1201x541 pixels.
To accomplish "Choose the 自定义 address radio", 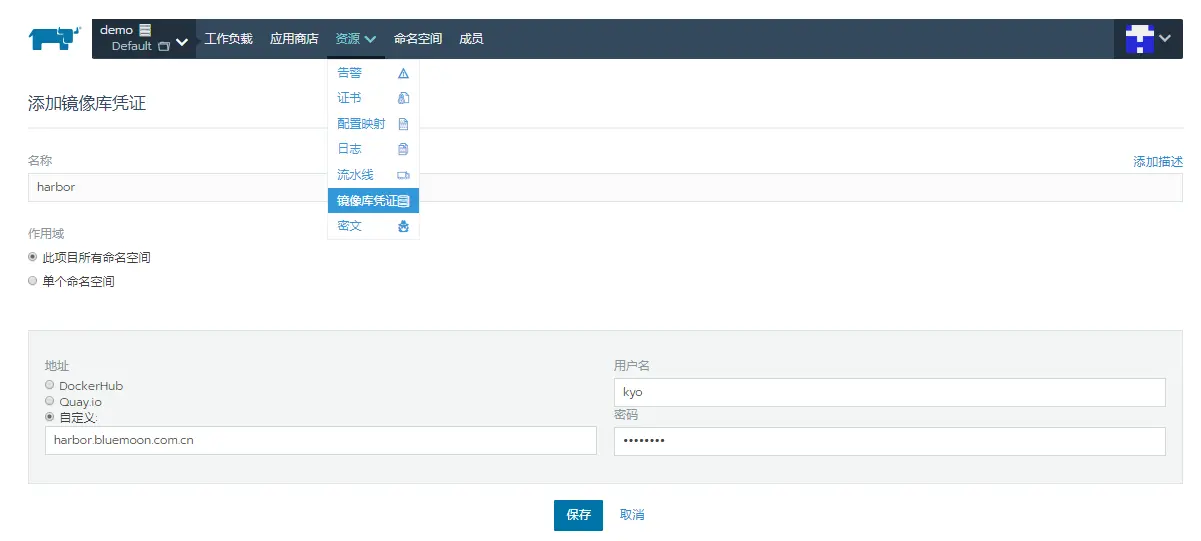I will pyautogui.click(x=50, y=417).
